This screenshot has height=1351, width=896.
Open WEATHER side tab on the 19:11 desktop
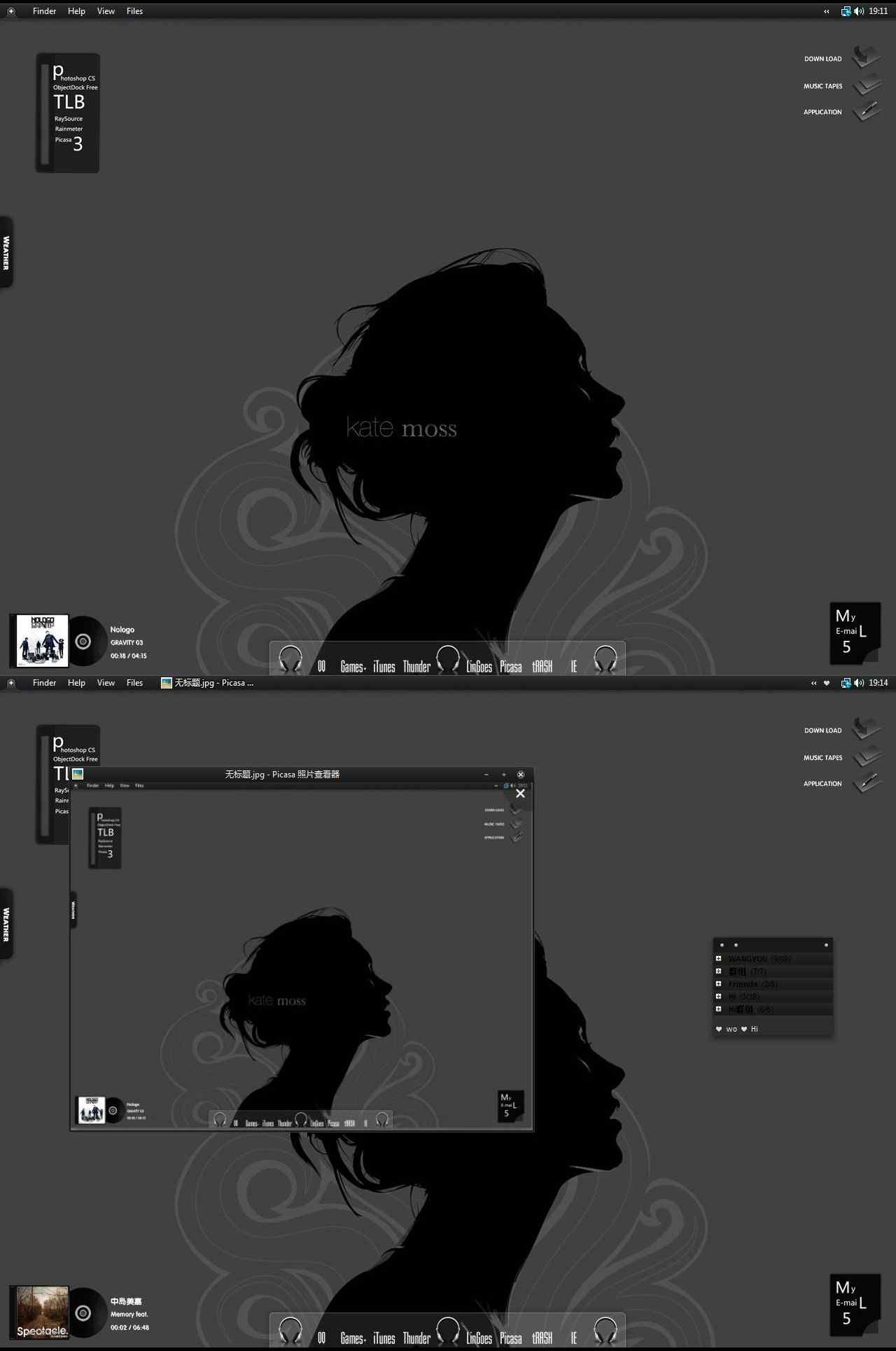6,252
